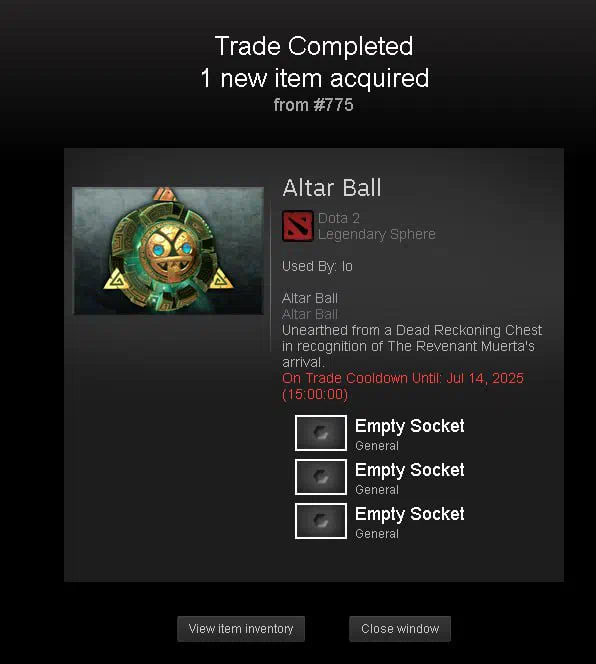
Task: Select the third Empty Socket icon
Action: [x=321, y=521]
